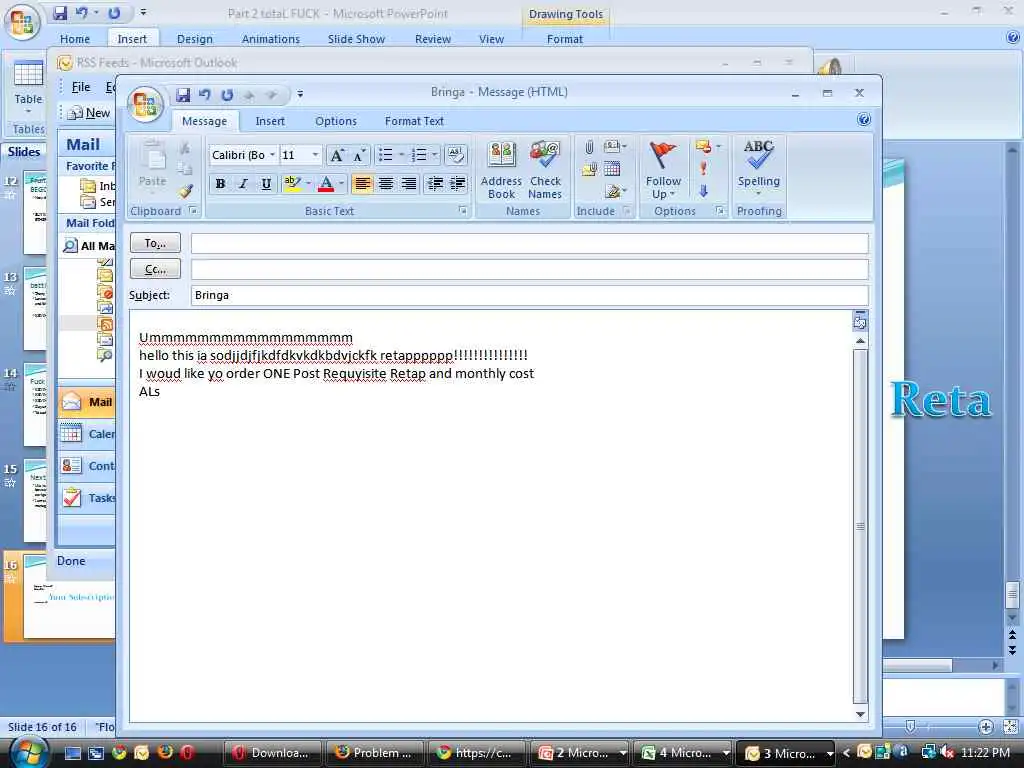Mark the message Low Importance
This screenshot has width=1024, height=768.
pos(703,191)
